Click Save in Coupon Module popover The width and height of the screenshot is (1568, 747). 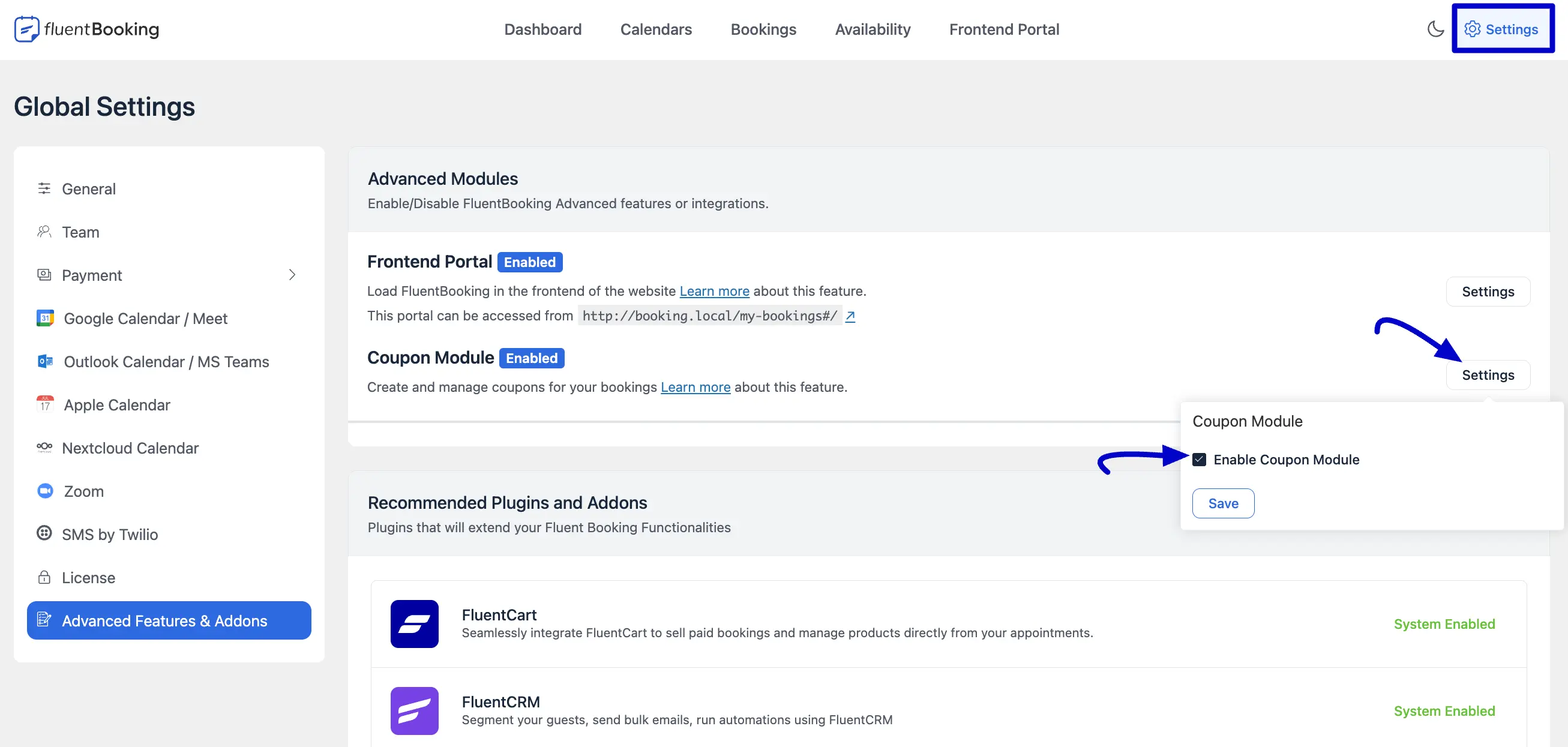(x=1223, y=503)
